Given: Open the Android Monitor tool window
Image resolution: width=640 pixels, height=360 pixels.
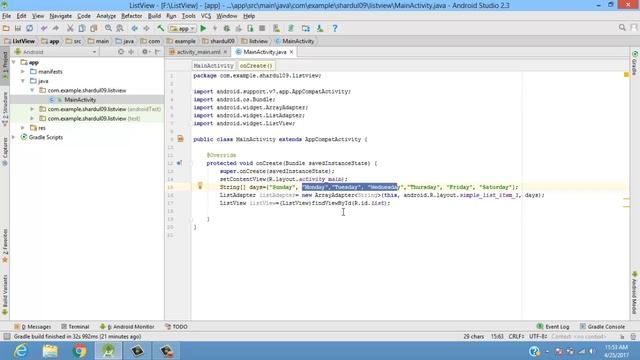Looking at the screenshot, I should [127, 327].
